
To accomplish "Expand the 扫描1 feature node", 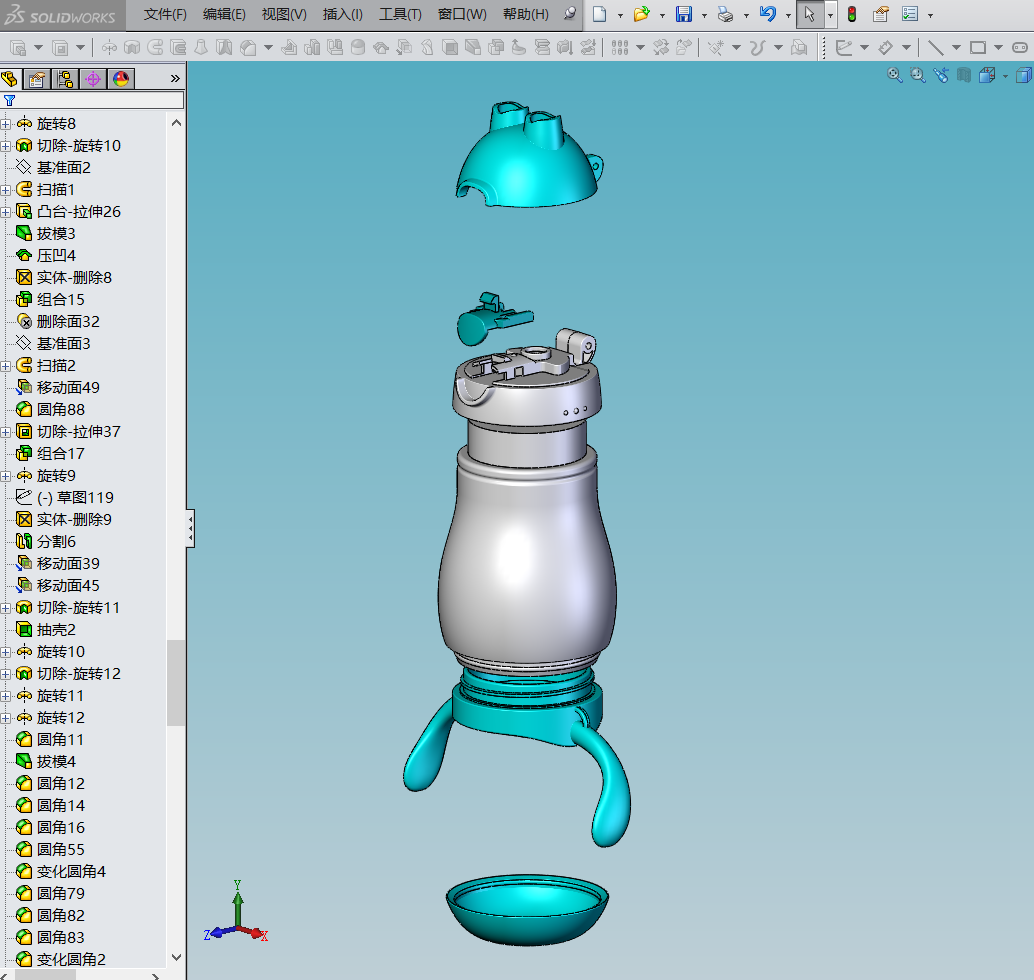I will [x=6, y=190].
